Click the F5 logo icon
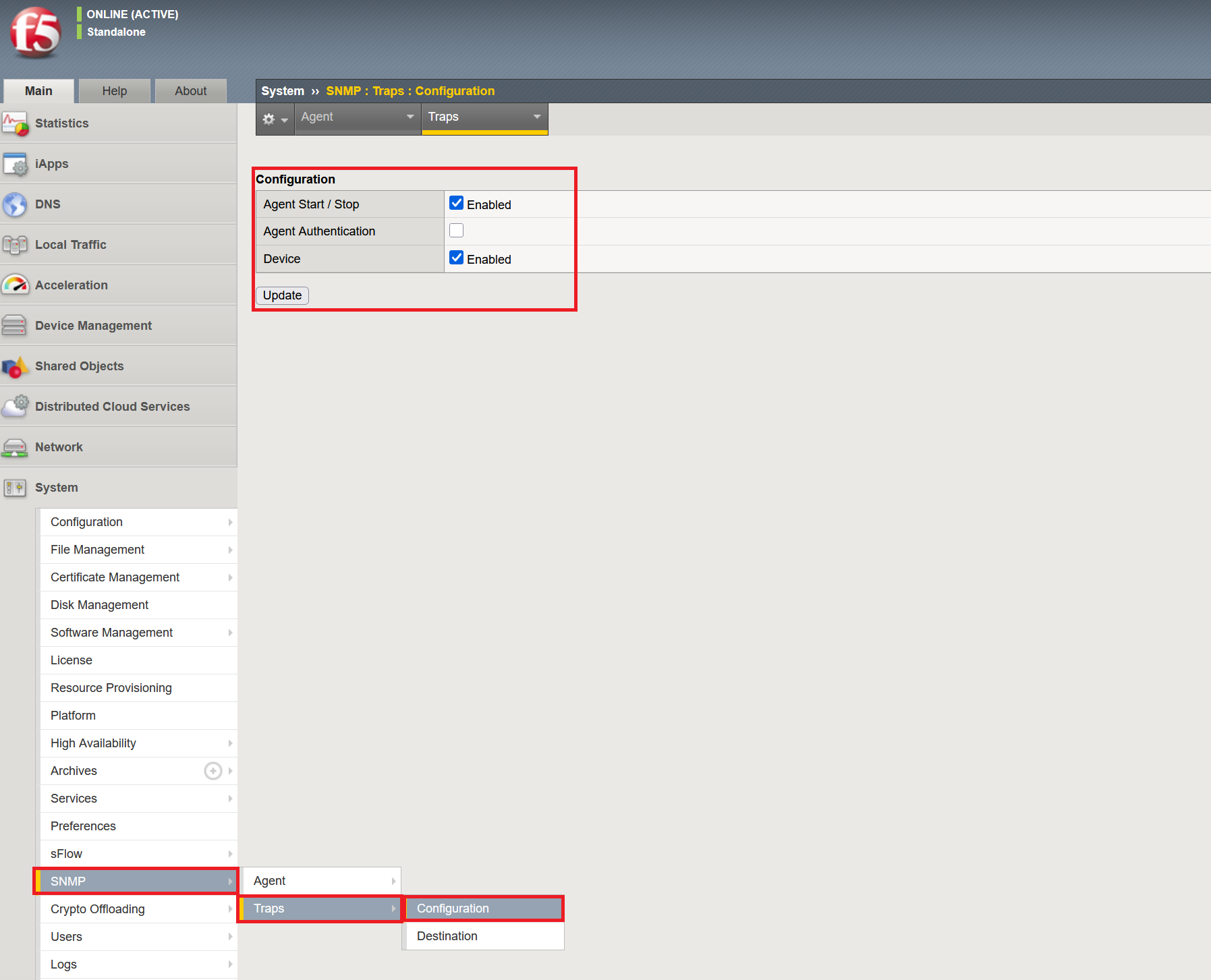1211x980 pixels. (36, 32)
